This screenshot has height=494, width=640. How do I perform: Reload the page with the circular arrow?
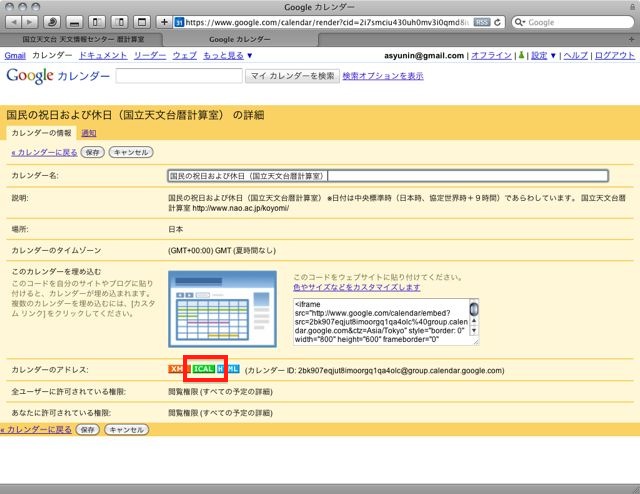498,22
